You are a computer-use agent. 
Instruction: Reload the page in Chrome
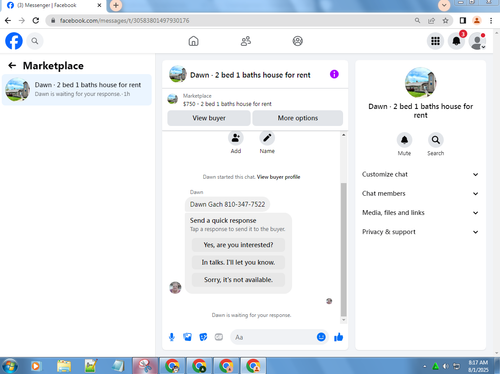[x=36, y=21]
